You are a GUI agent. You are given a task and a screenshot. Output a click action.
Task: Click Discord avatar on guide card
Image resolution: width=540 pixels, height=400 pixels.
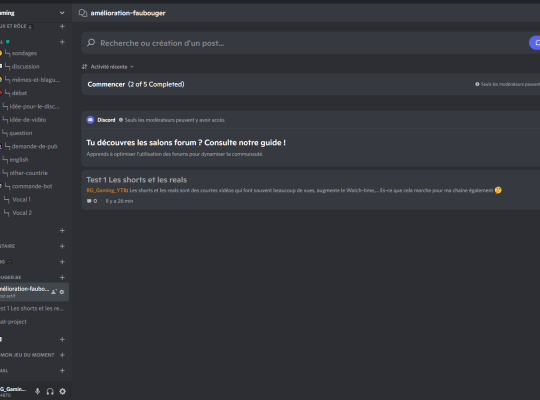[x=90, y=120]
